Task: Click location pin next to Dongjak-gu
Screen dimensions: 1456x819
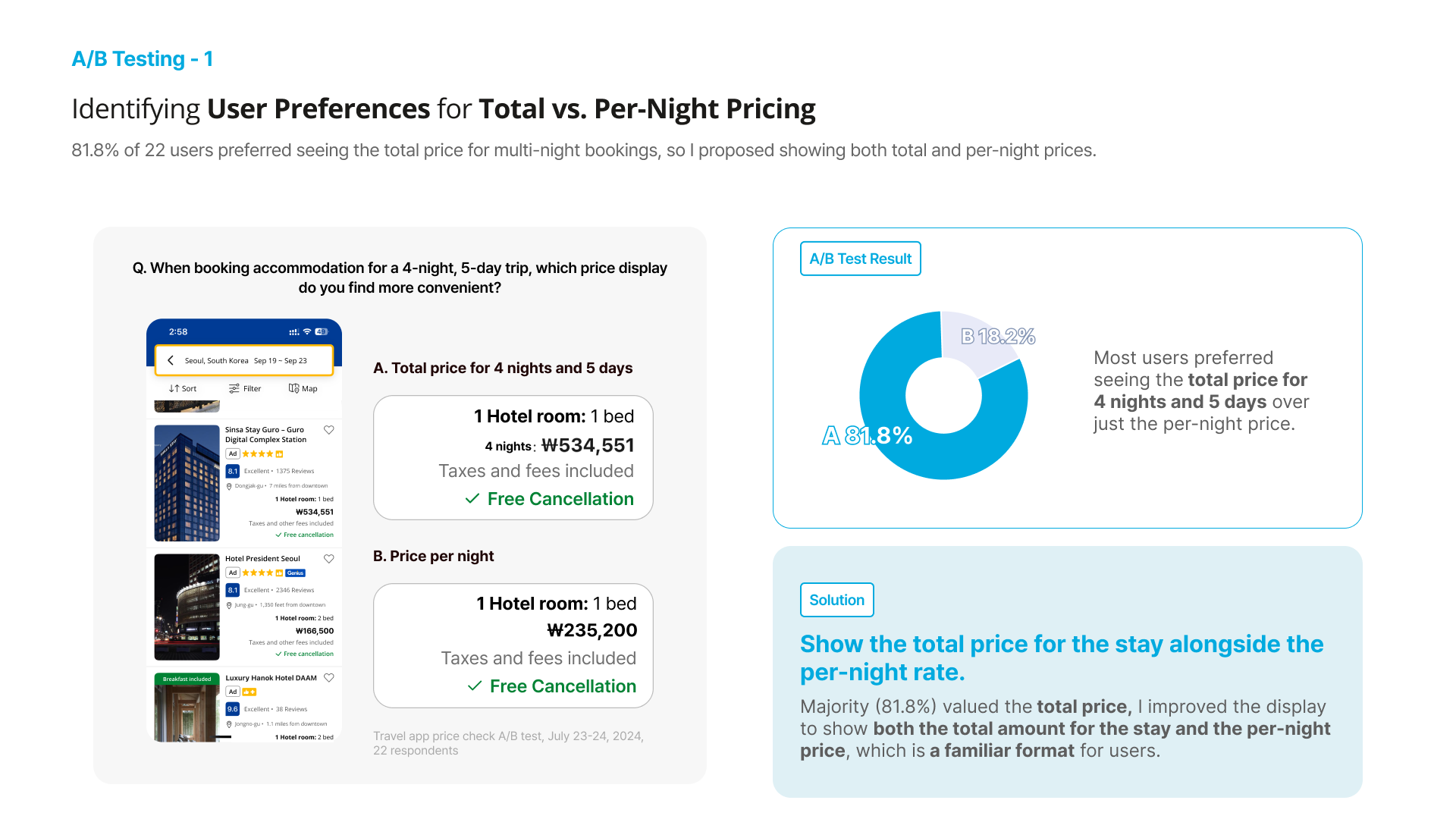Action: coord(229,486)
